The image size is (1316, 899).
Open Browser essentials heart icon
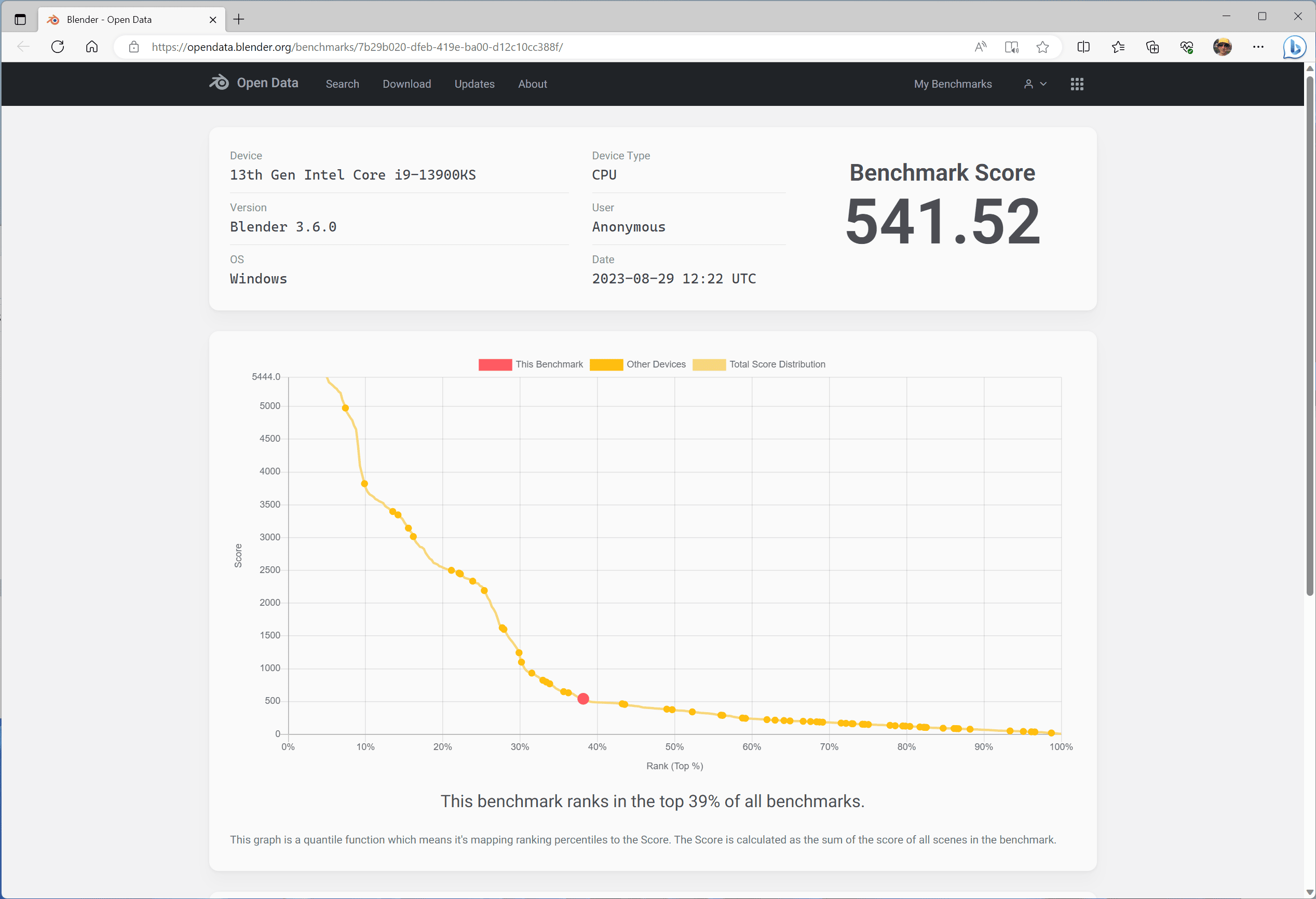(1187, 47)
